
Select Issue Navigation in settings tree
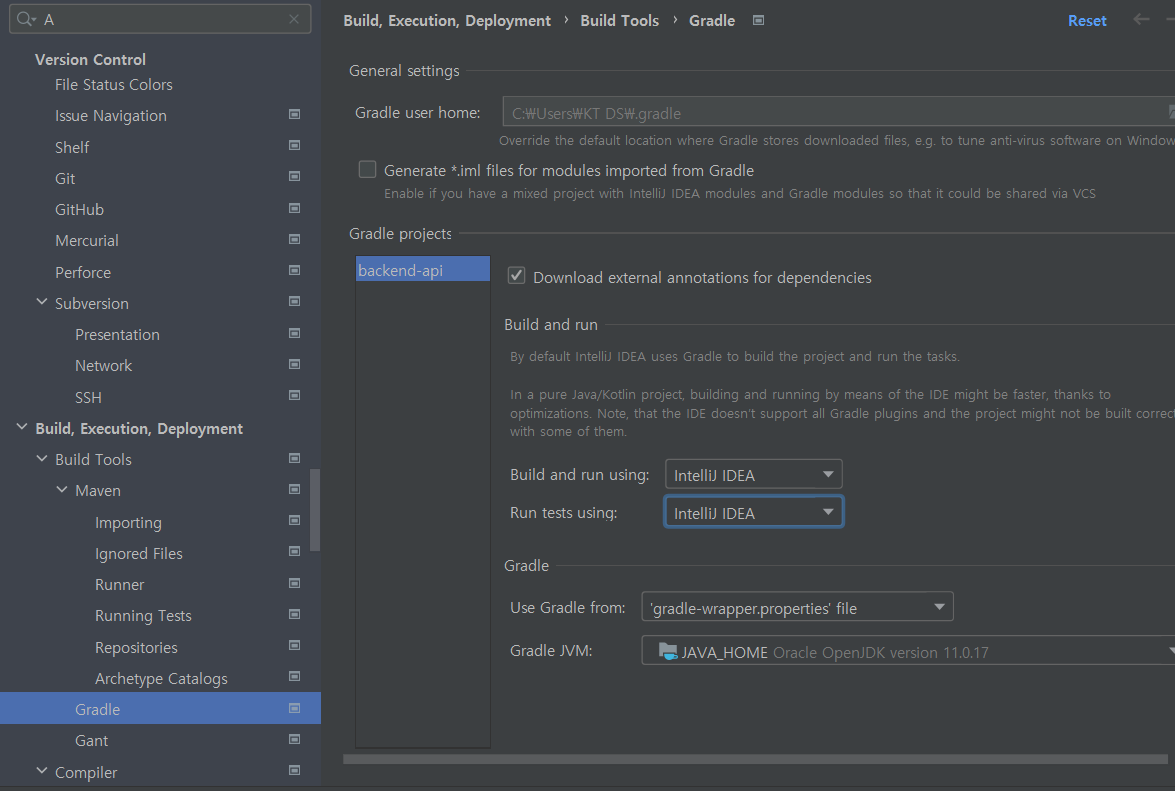(110, 116)
